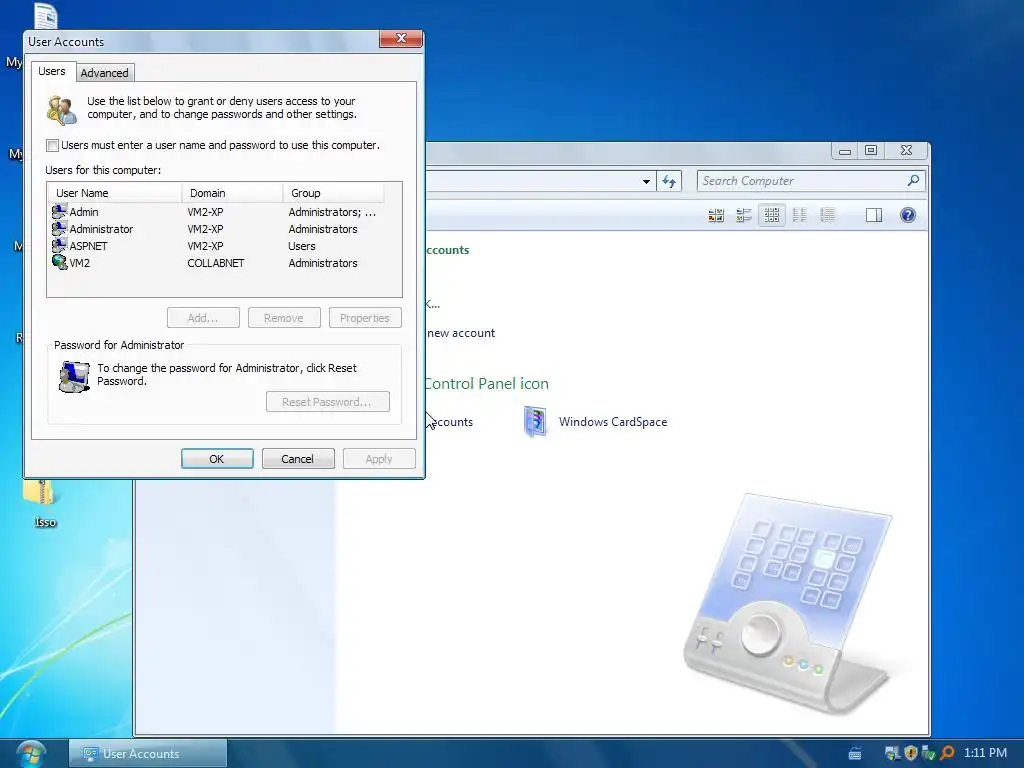Open the isso zip folder on desktop

pyautogui.click(x=43, y=502)
